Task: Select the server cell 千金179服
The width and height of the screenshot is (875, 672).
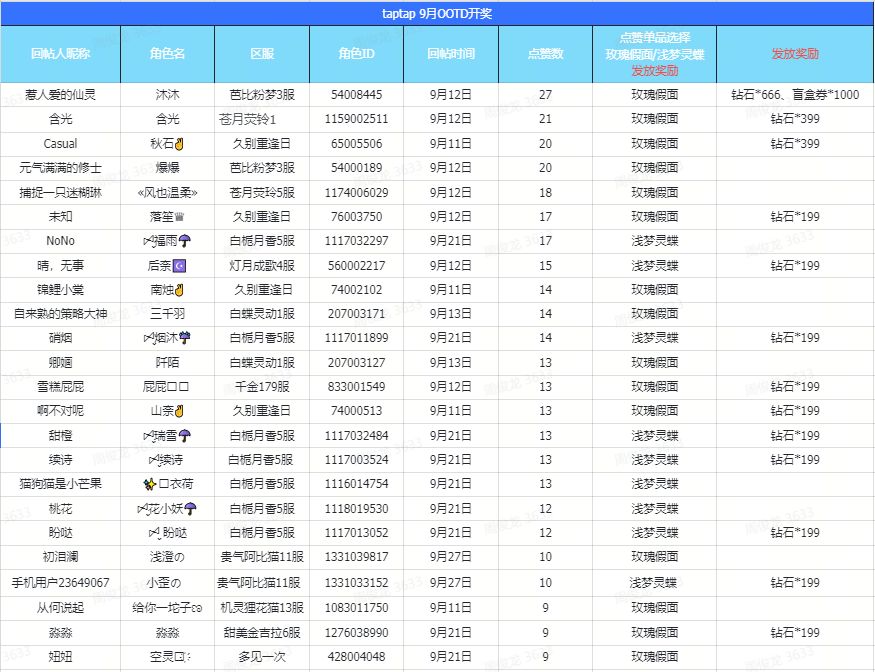Action: [262, 386]
